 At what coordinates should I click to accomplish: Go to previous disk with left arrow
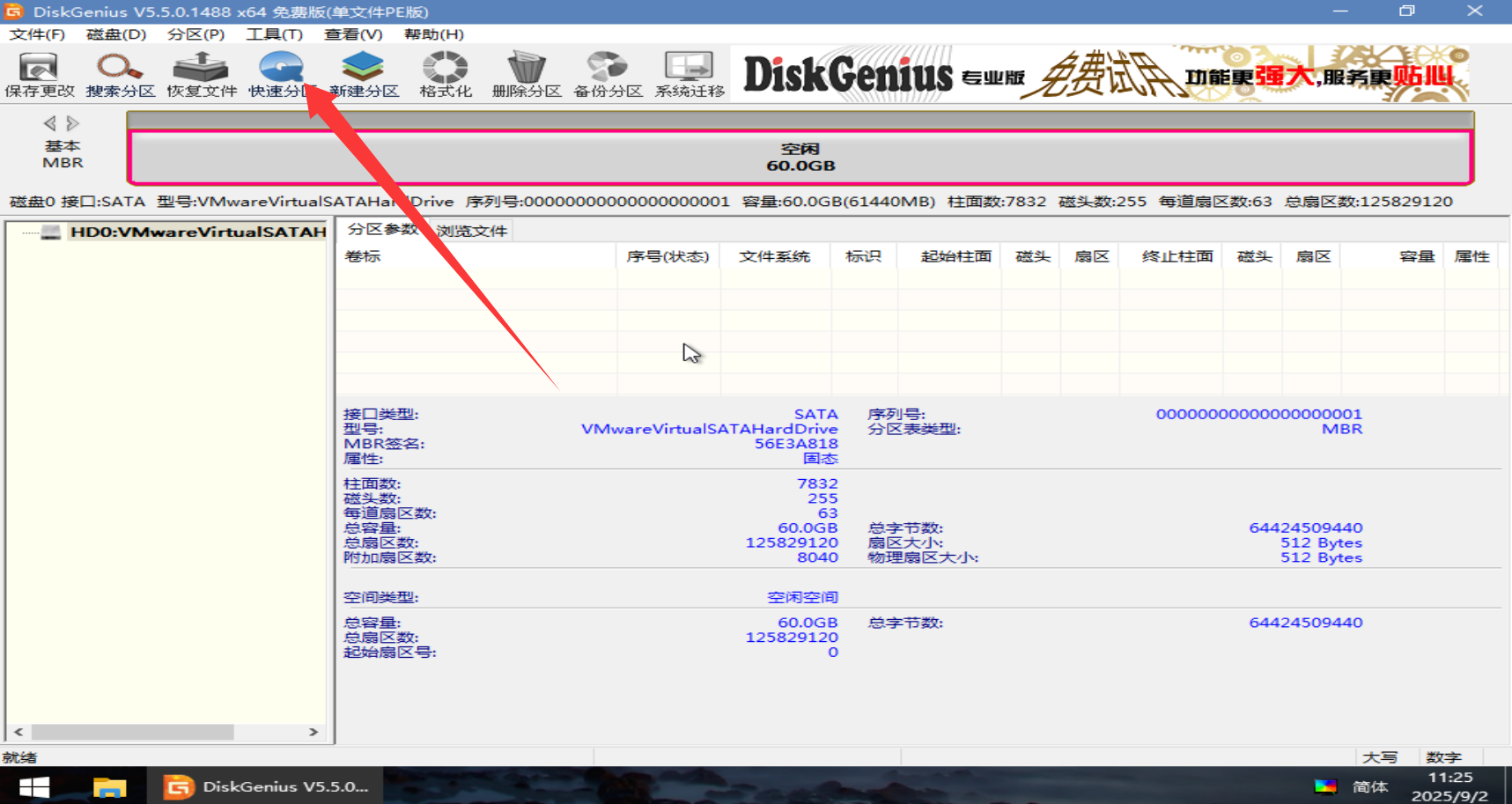[x=49, y=123]
